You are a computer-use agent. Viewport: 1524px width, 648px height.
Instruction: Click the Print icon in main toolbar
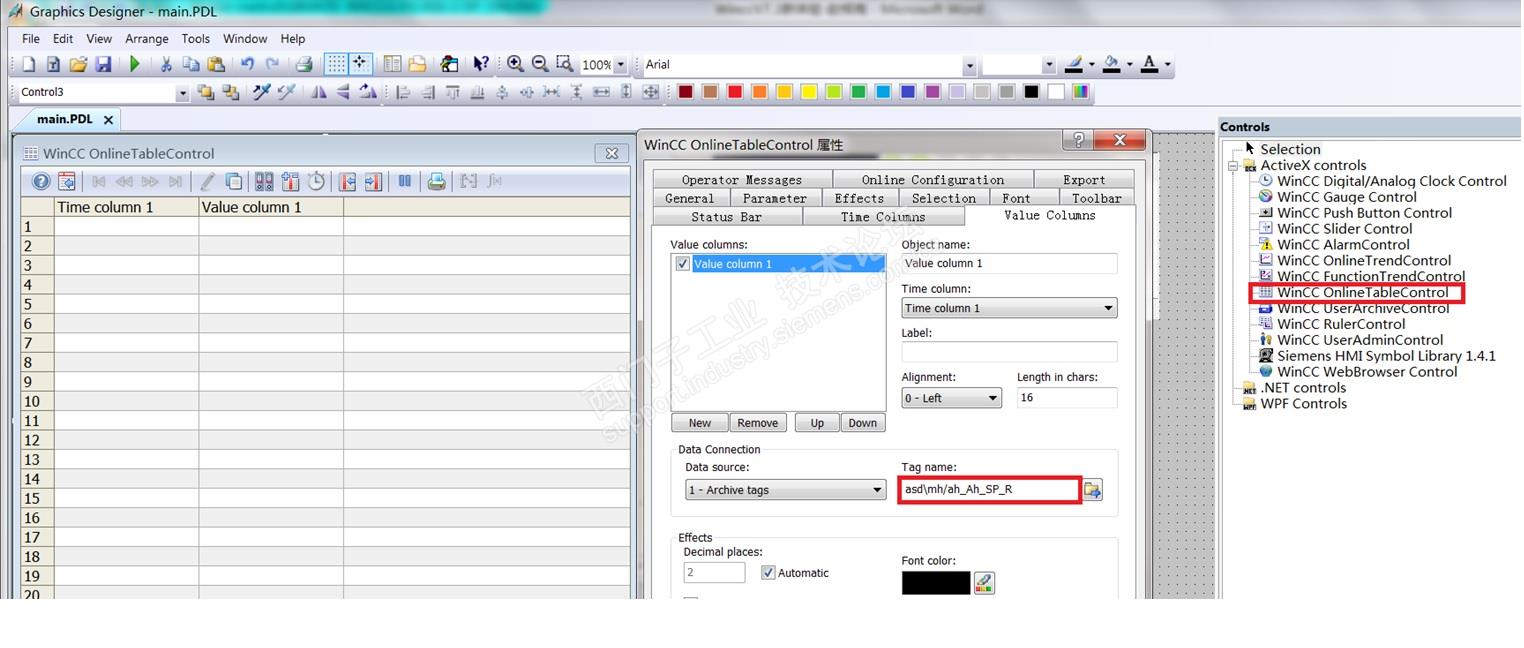[x=304, y=64]
